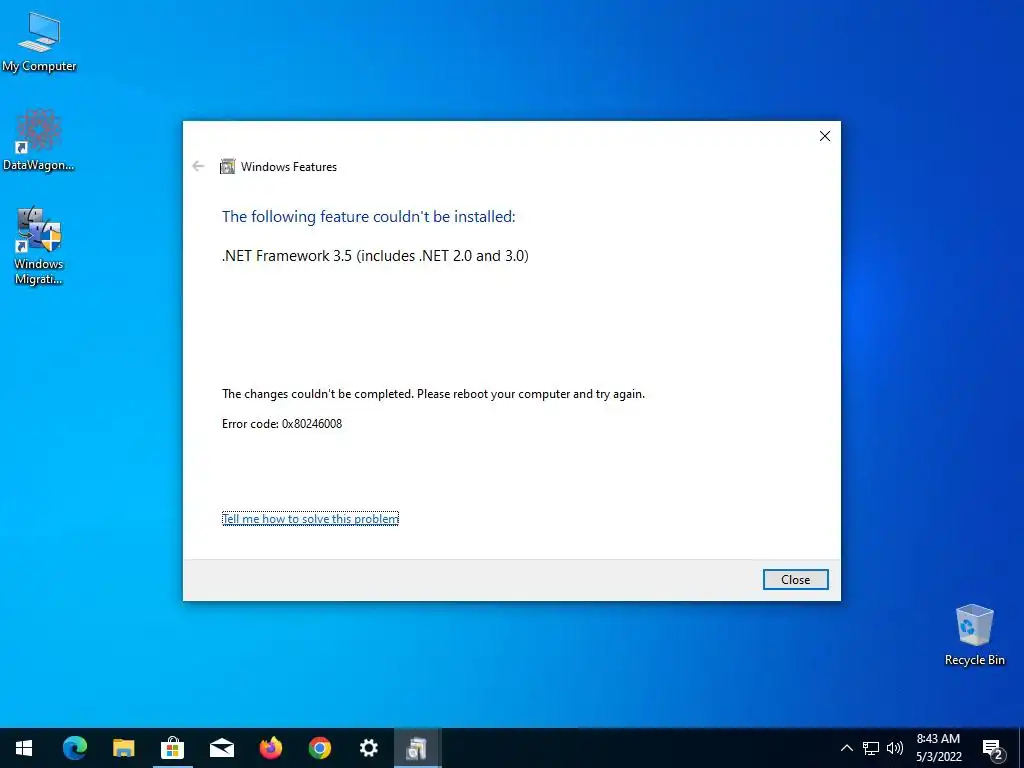Open Microsoft Store from taskbar
The height and width of the screenshot is (768, 1024).
click(x=172, y=748)
